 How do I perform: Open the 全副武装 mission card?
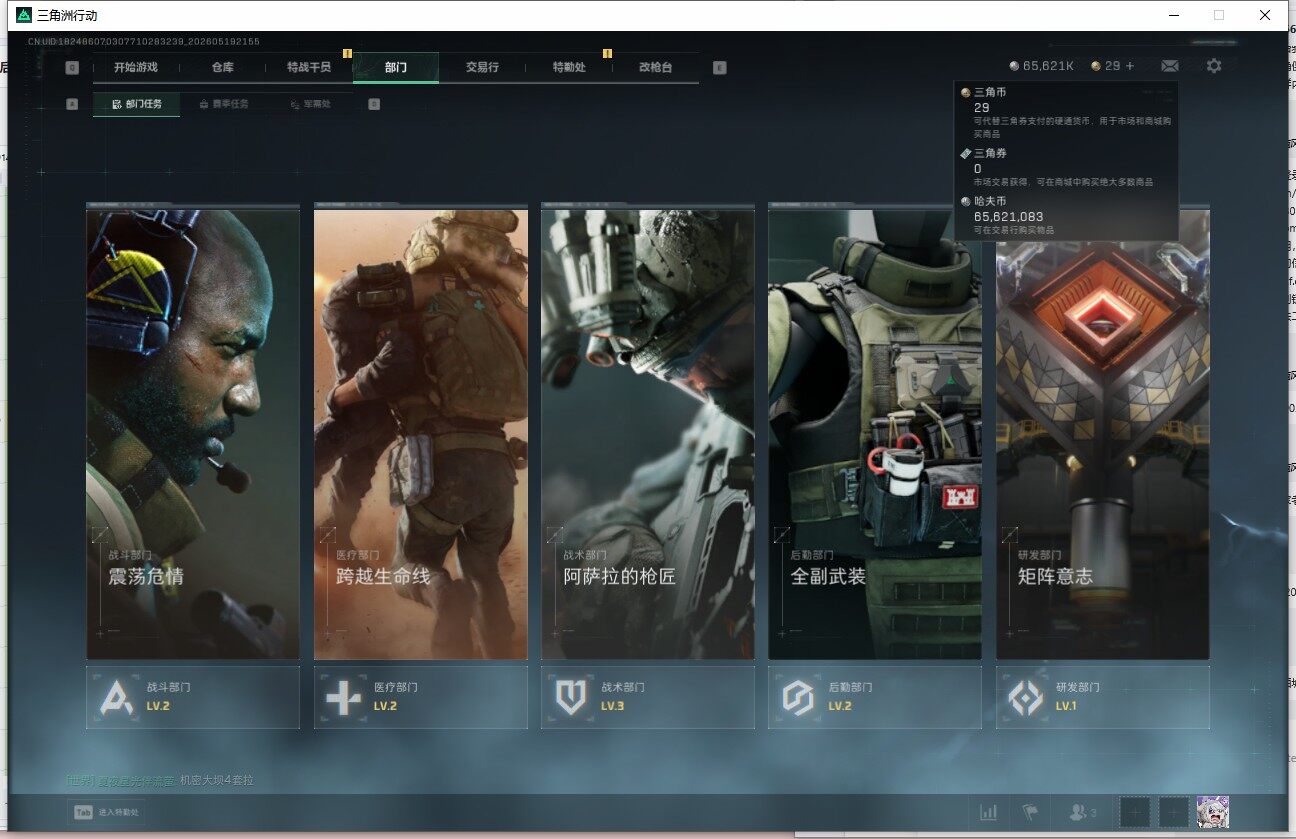[875, 434]
